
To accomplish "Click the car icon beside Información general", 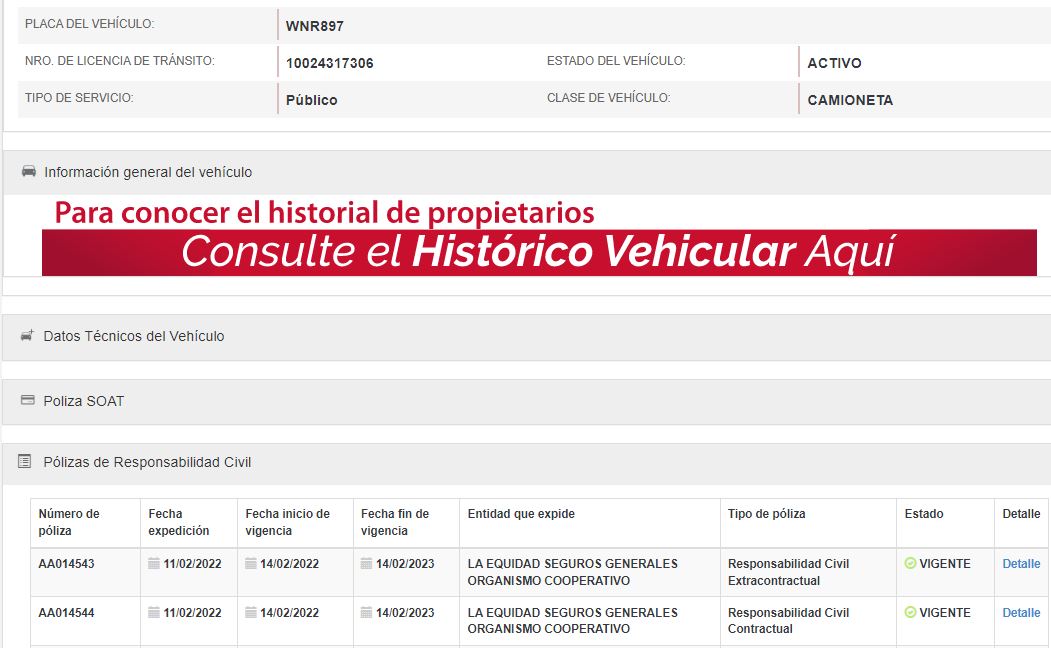I will click(x=28, y=172).
